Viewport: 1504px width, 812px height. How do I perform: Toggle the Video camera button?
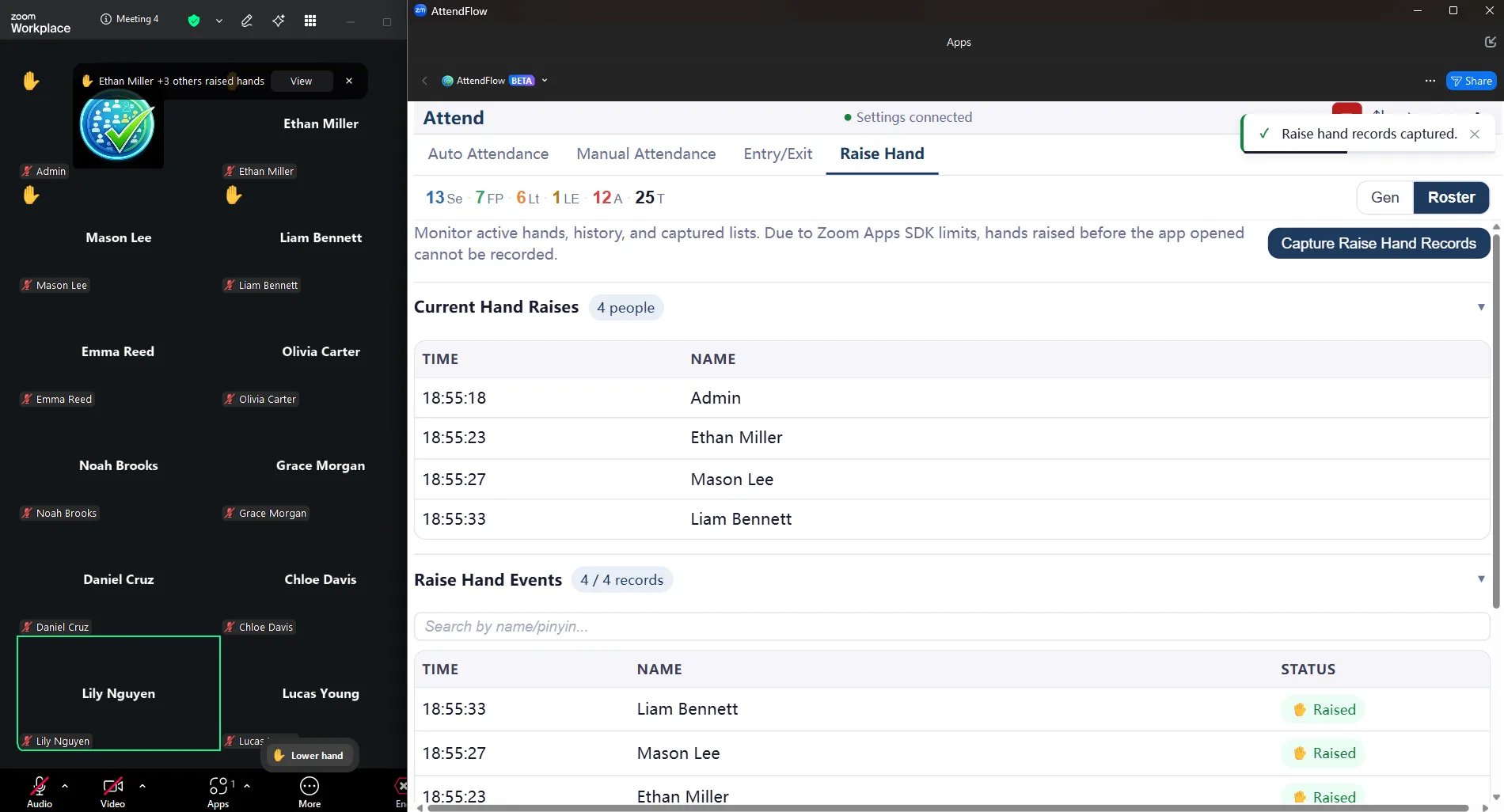click(x=112, y=791)
